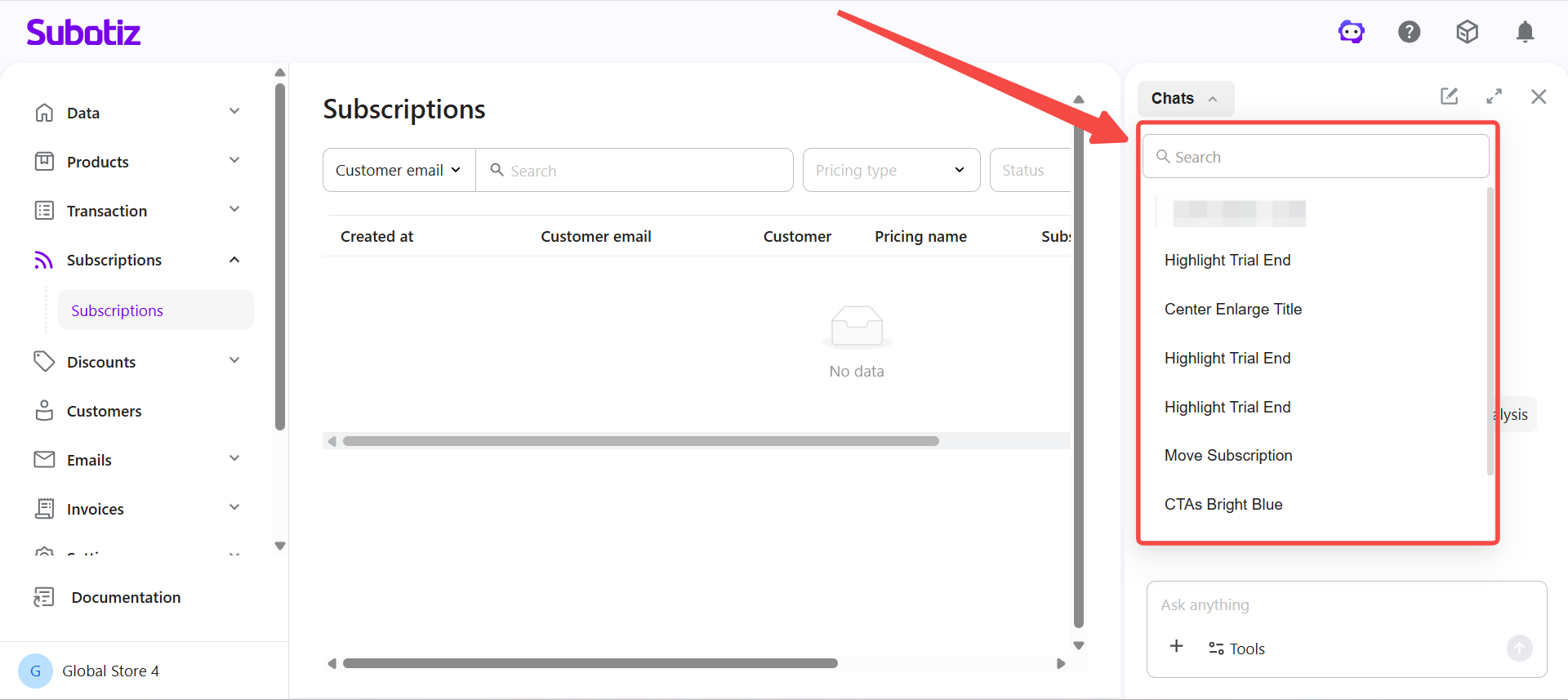Collapse the Subscriptions sidebar section
Image resolution: width=1568 pixels, height=700 pixels.
click(x=234, y=260)
